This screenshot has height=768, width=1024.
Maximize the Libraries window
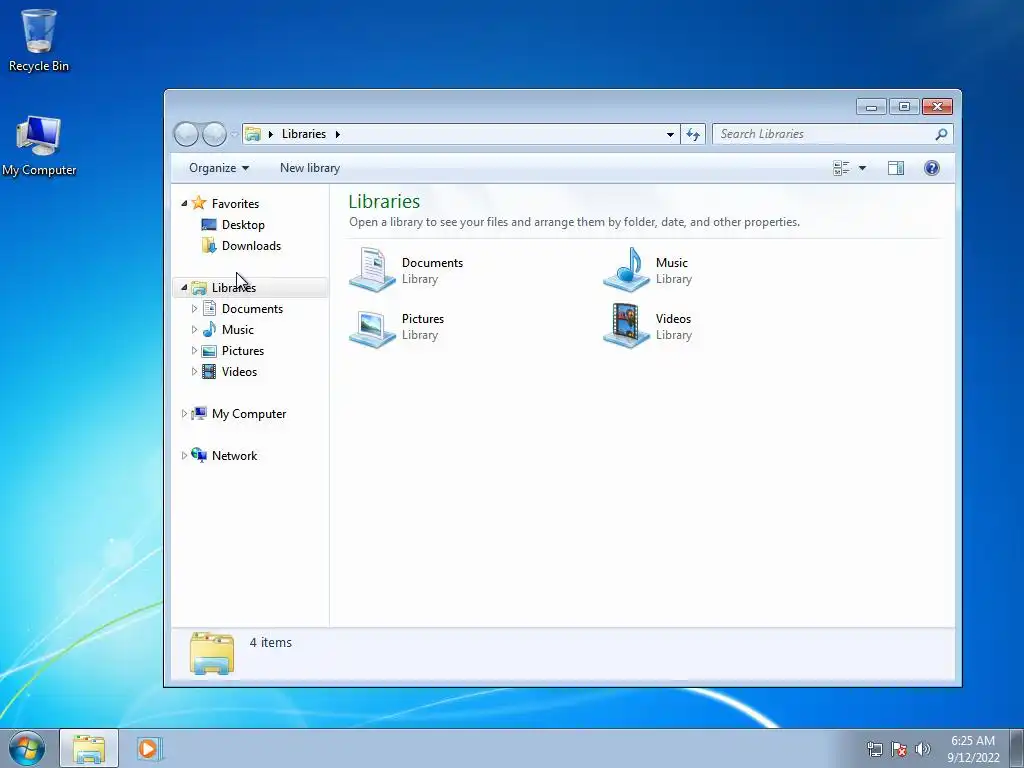coord(904,106)
